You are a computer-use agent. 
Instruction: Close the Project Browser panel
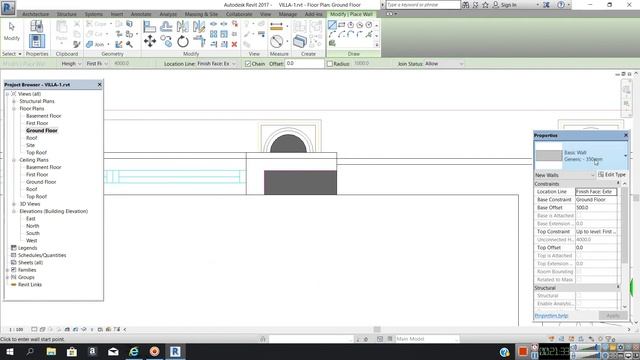(99, 84)
